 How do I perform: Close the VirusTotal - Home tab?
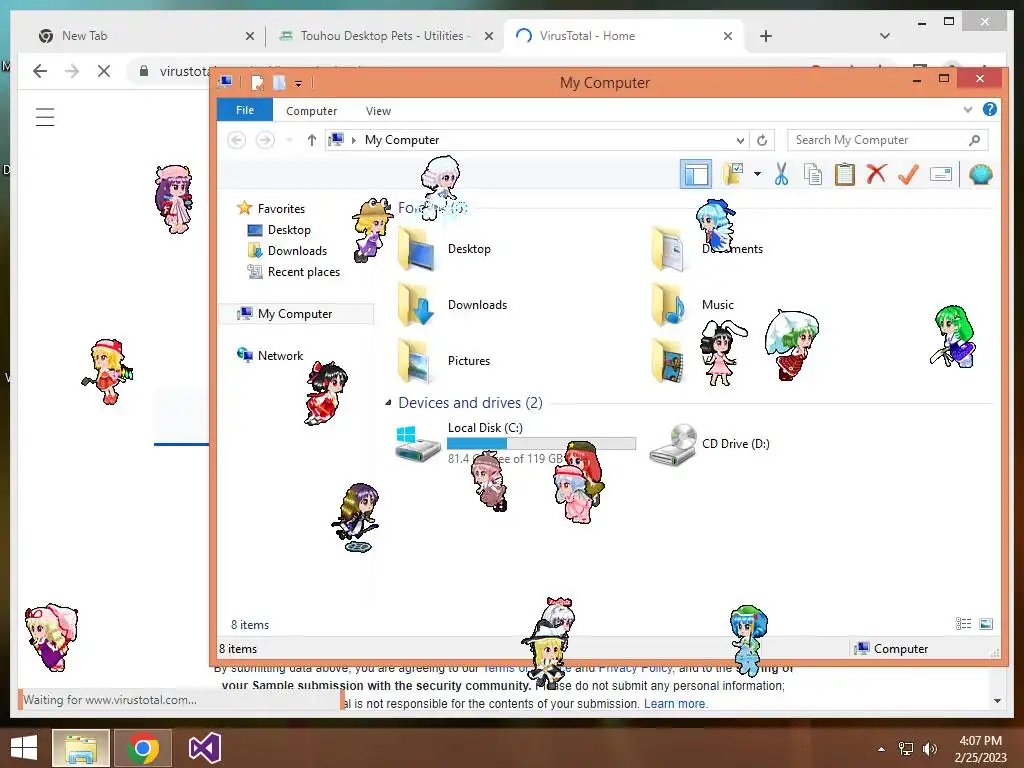728,36
